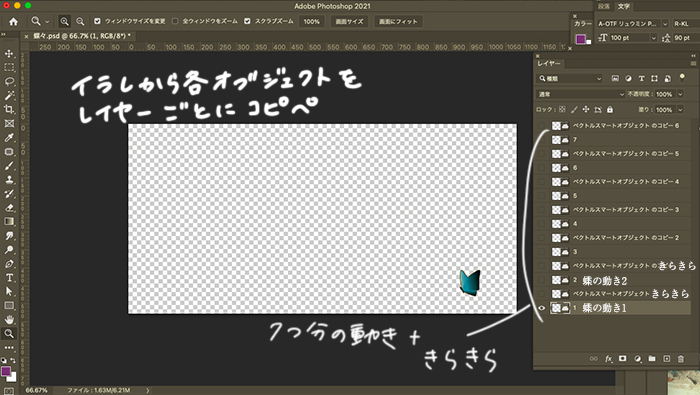Switch to the 文字 tab

coord(624,6)
